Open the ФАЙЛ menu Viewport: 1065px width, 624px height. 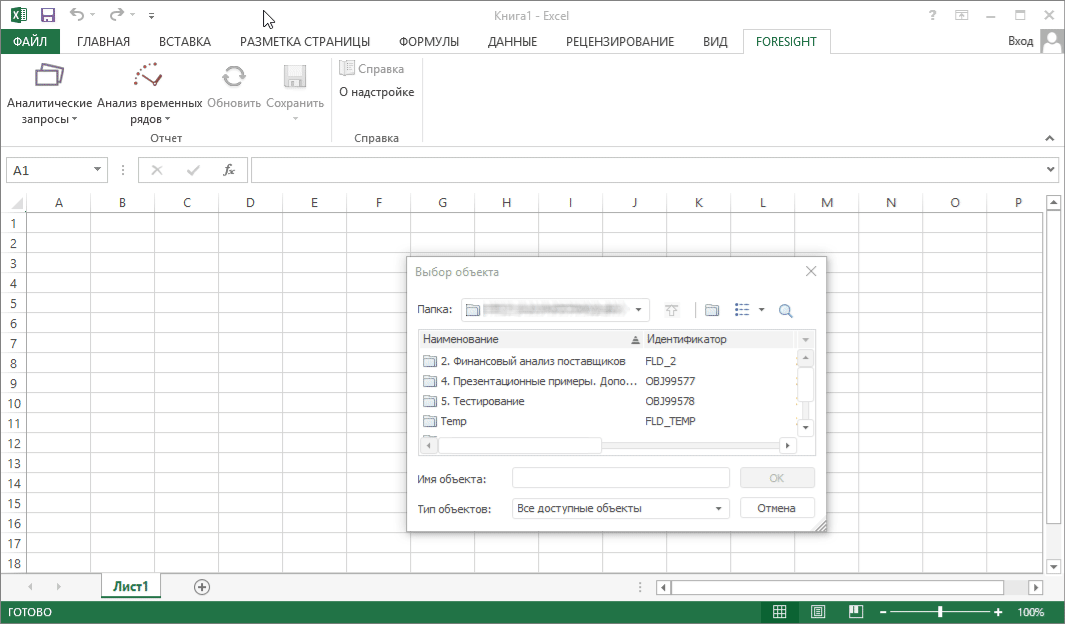[30, 41]
